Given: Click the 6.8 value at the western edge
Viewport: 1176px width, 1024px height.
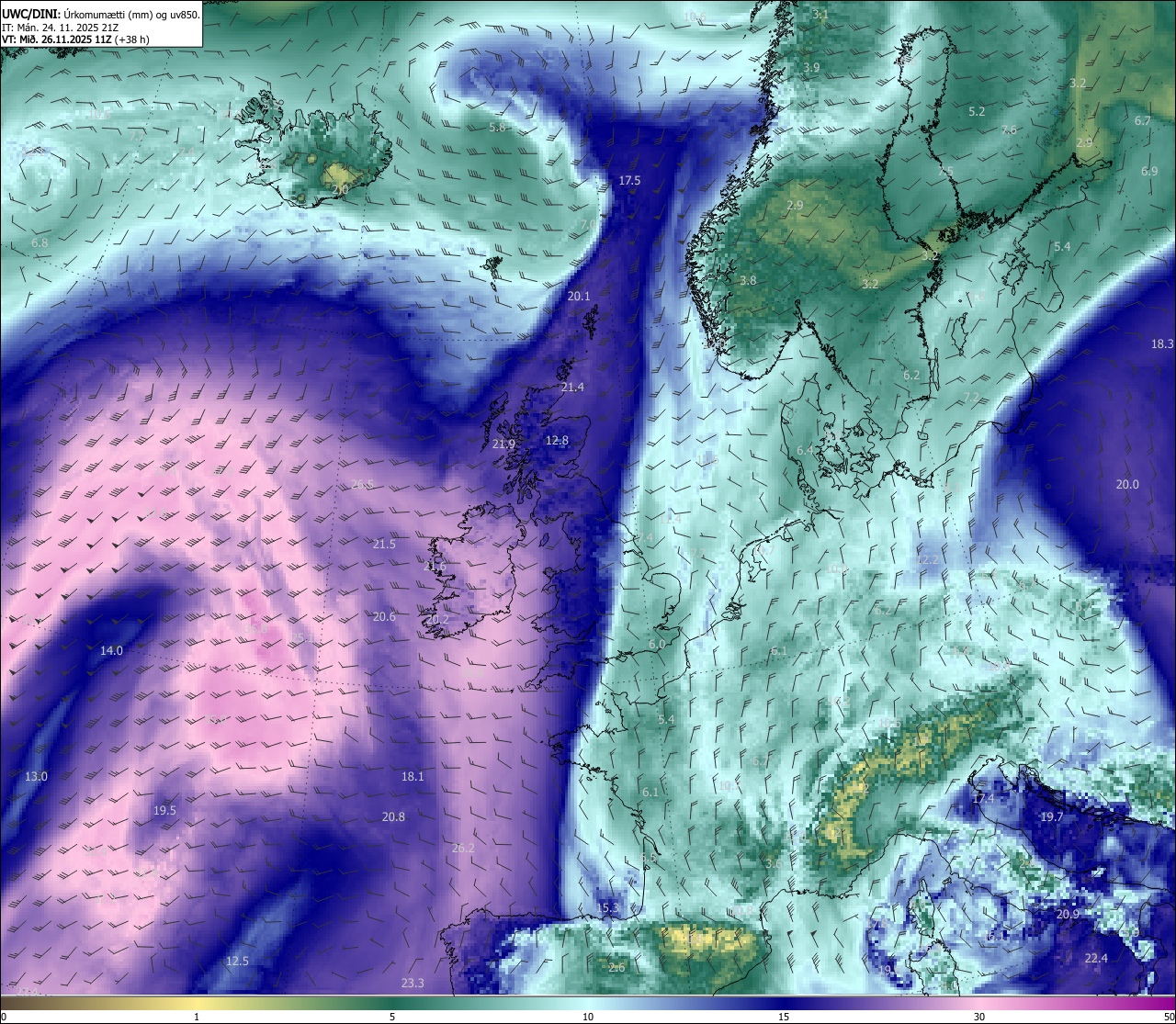Looking at the screenshot, I should click(40, 243).
